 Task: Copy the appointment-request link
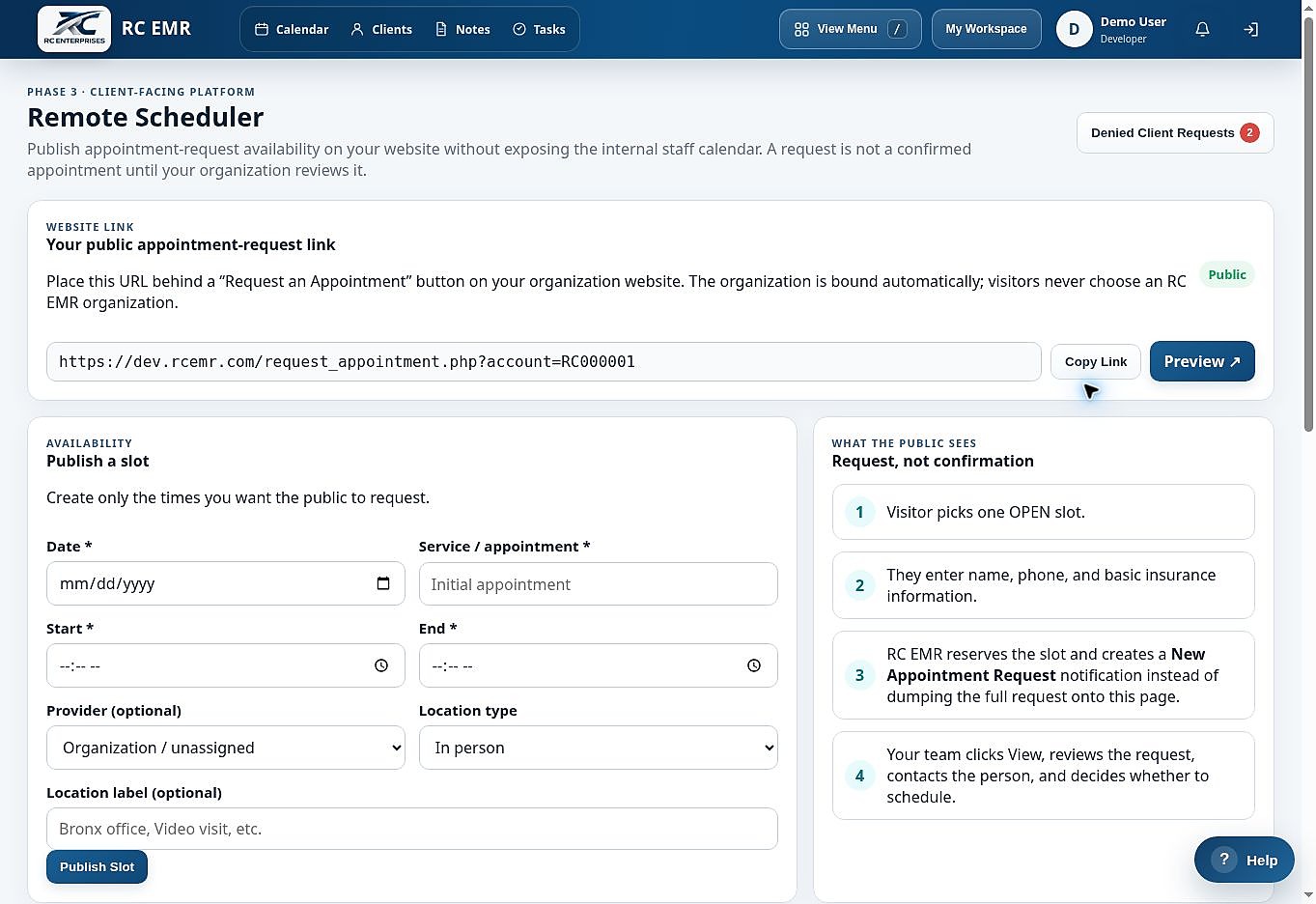pyautogui.click(x=1096, y=361)
